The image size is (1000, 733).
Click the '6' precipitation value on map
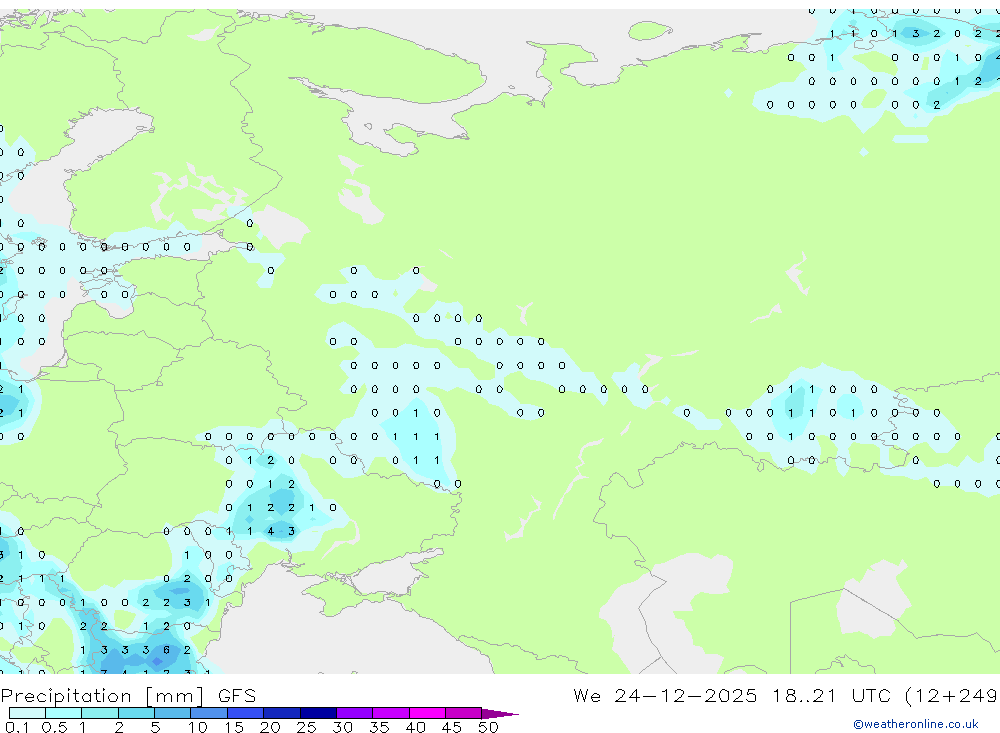166,649
